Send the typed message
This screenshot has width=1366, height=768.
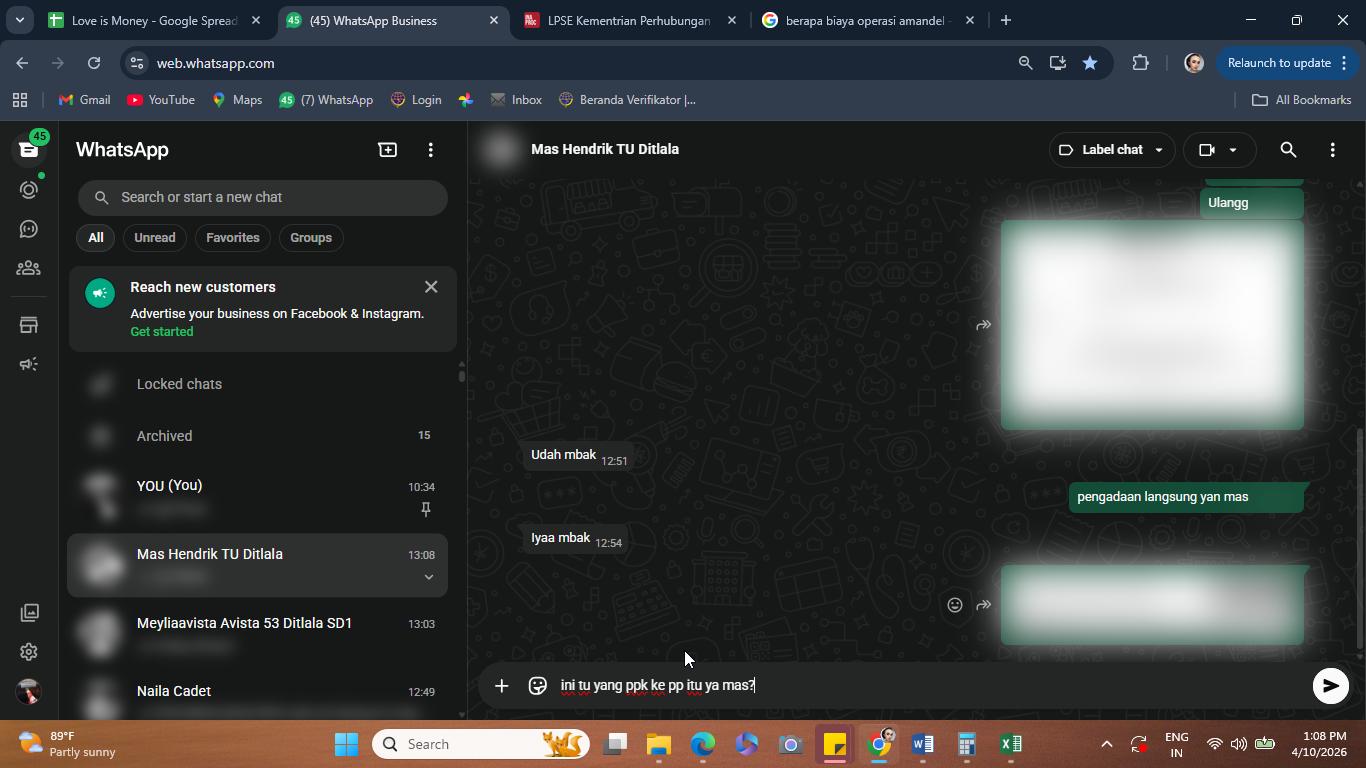(1330, 685)
